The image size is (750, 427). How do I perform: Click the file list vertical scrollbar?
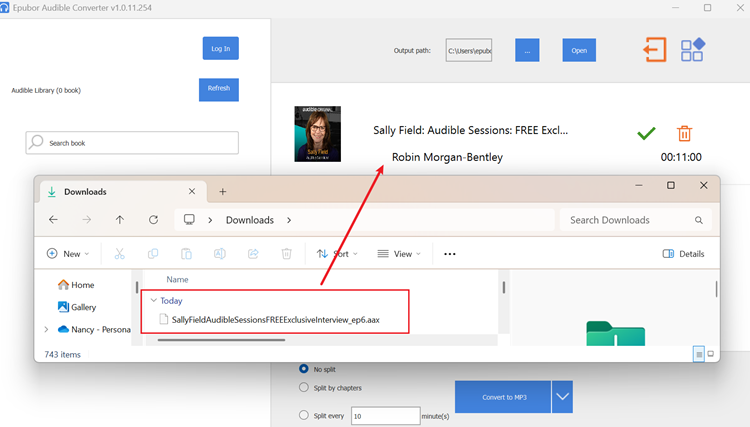click(504, 287)
